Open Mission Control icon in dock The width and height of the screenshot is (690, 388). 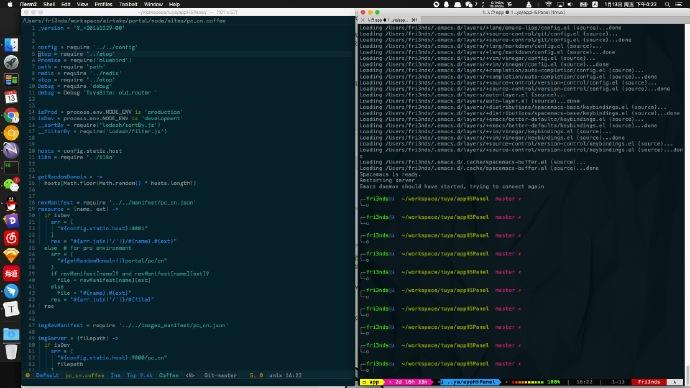coord(11,80)
